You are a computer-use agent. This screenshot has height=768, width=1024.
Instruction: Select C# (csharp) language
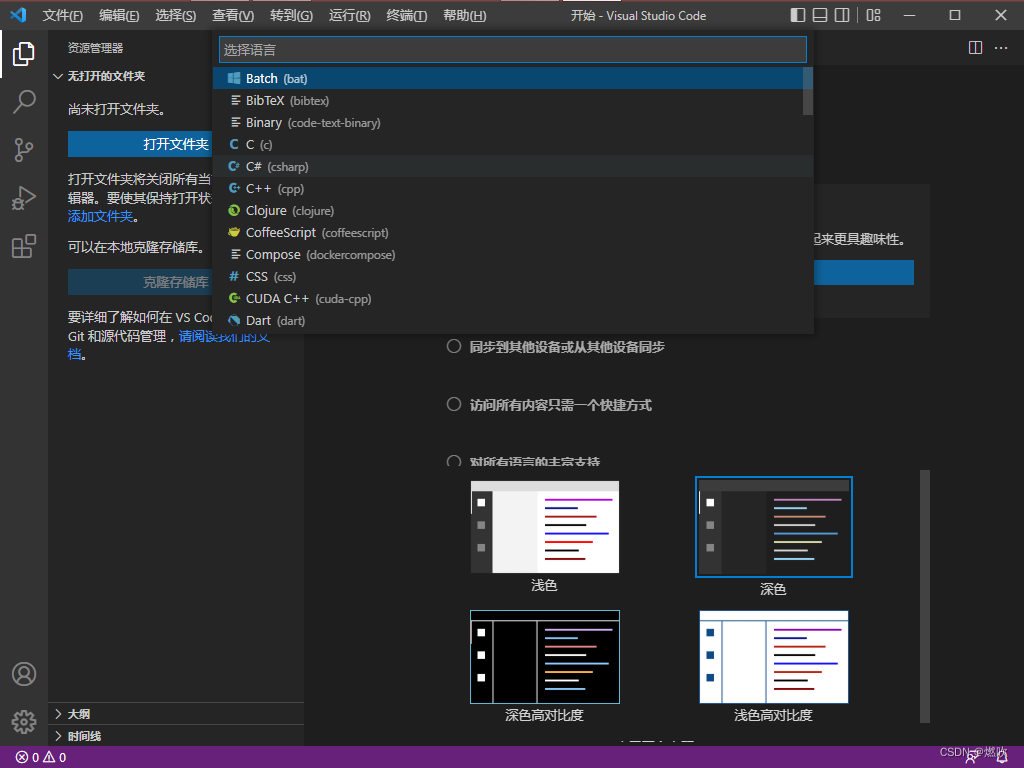coord(513,167)
